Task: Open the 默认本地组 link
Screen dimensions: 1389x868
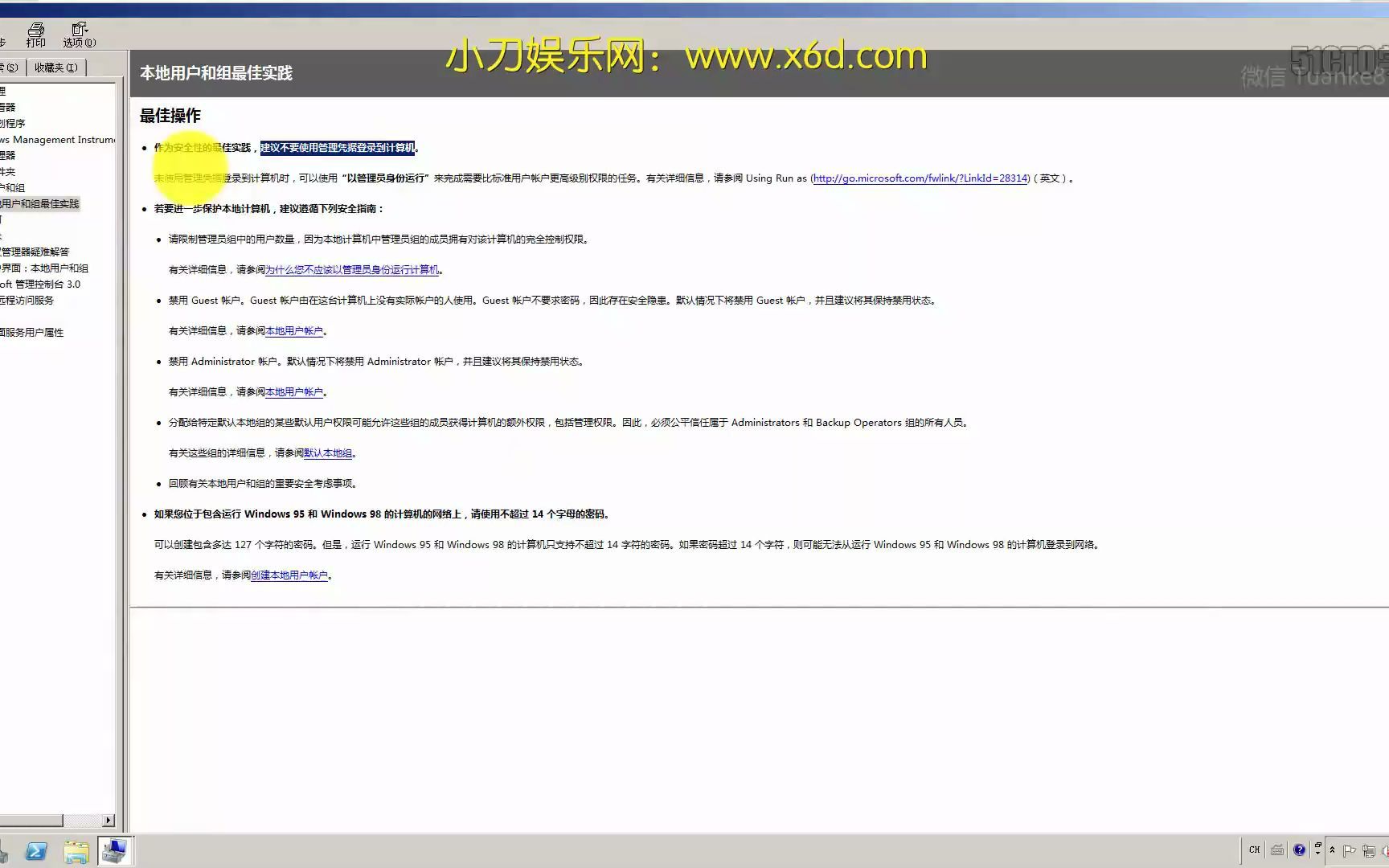Action: pos(328,453)
